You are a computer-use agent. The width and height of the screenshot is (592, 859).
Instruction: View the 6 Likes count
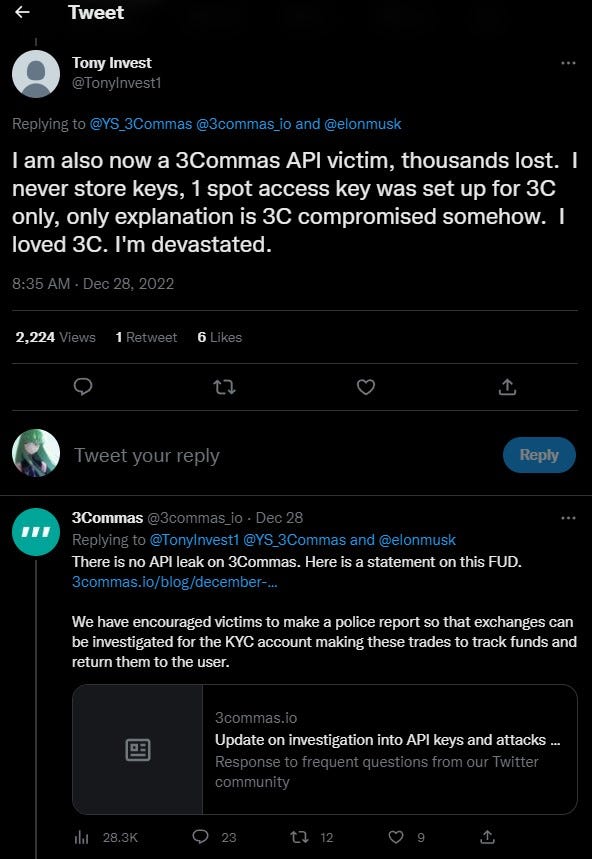pyautogui.click(x=220, y=337)
